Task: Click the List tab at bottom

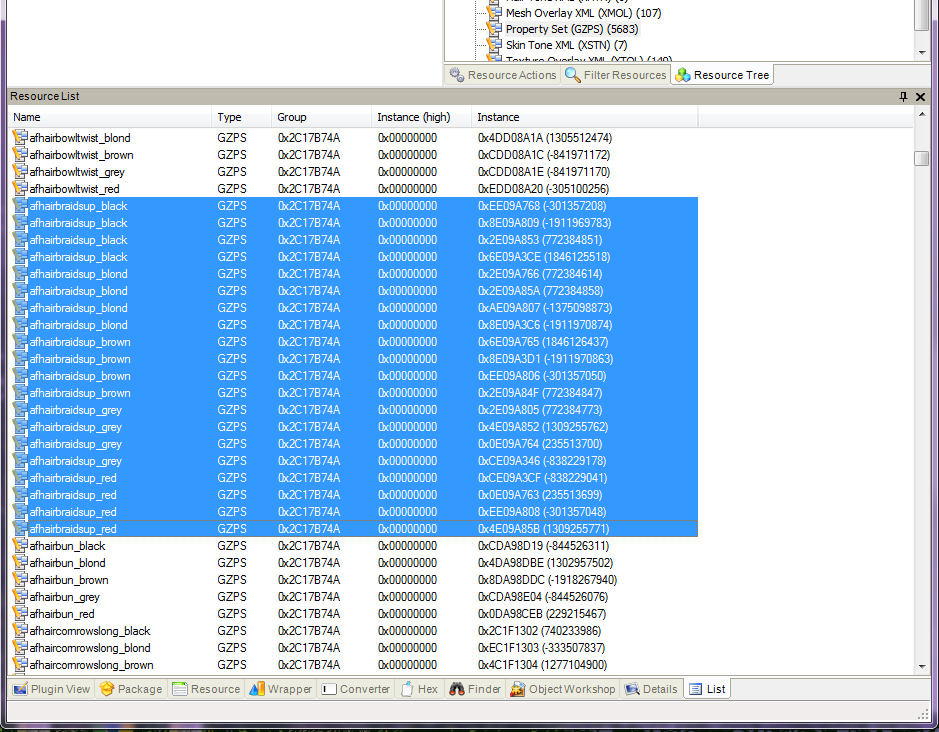Action: (x=707, y=689)
